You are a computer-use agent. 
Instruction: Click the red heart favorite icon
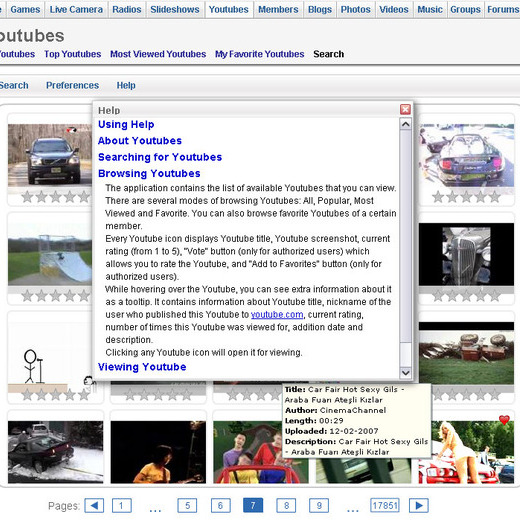(504, 420)
